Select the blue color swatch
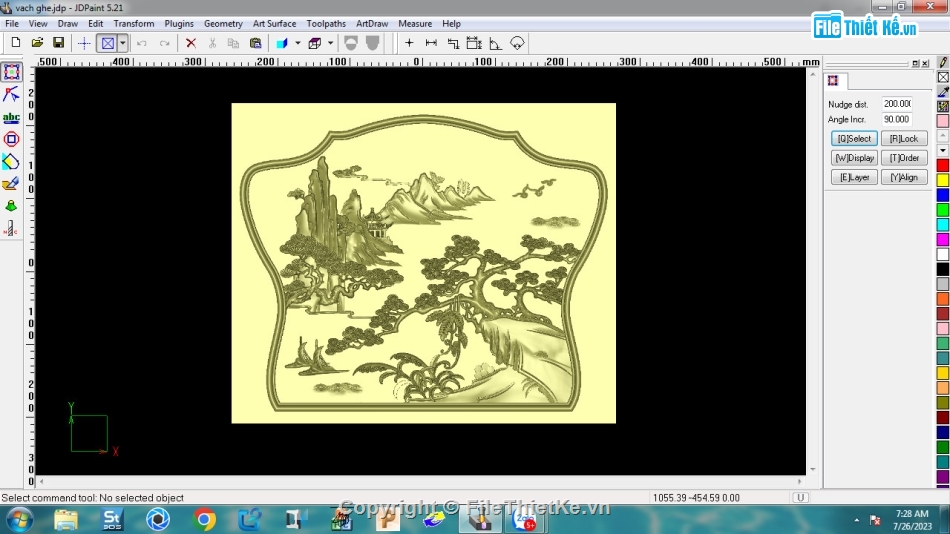The height and width of the screenshot is (534, 950). (943, 195)
